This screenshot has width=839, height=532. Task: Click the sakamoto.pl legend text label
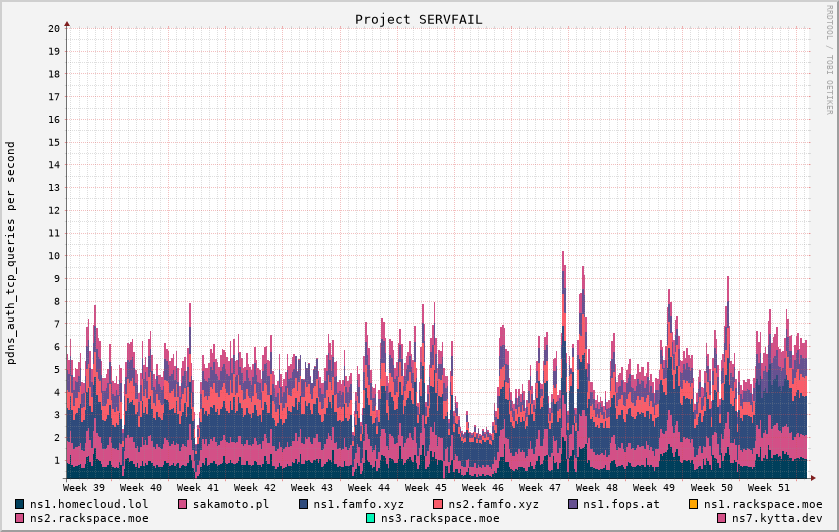[230, 504]
